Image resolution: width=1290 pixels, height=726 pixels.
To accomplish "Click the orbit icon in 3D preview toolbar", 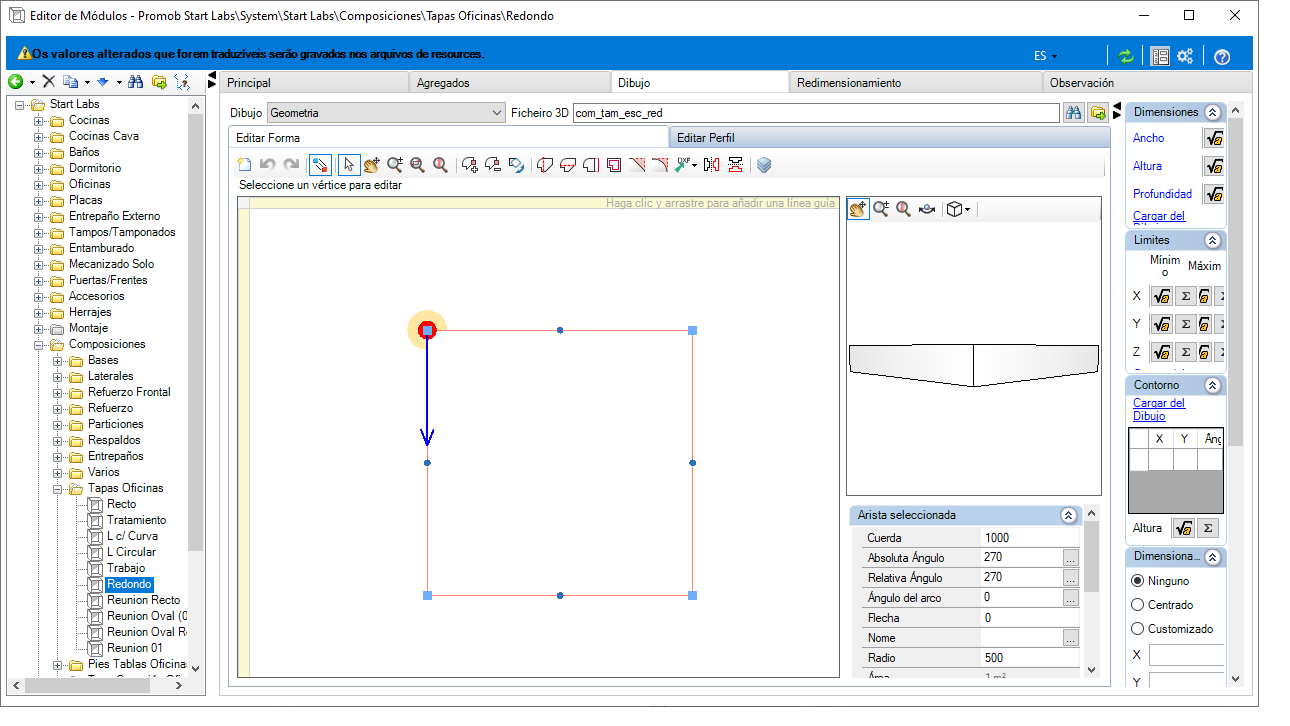I will [x=927, y=209].
